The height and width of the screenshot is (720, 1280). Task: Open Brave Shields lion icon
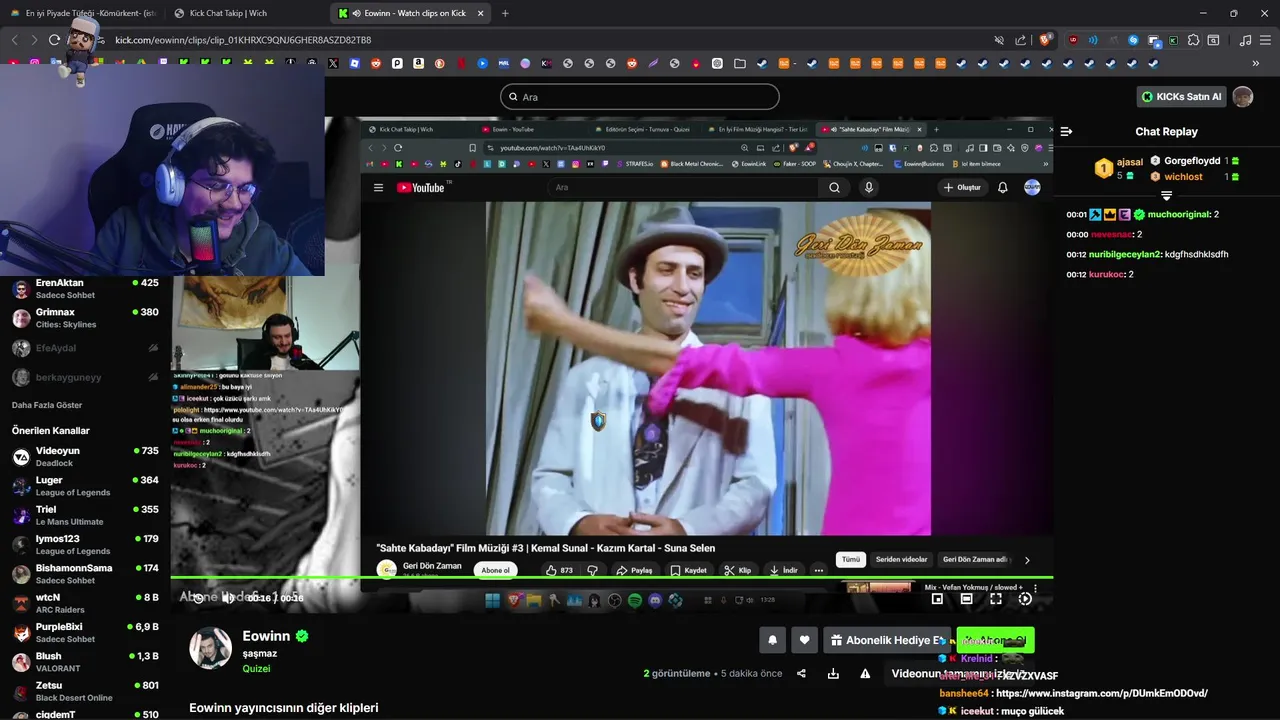pos(1045,40)
